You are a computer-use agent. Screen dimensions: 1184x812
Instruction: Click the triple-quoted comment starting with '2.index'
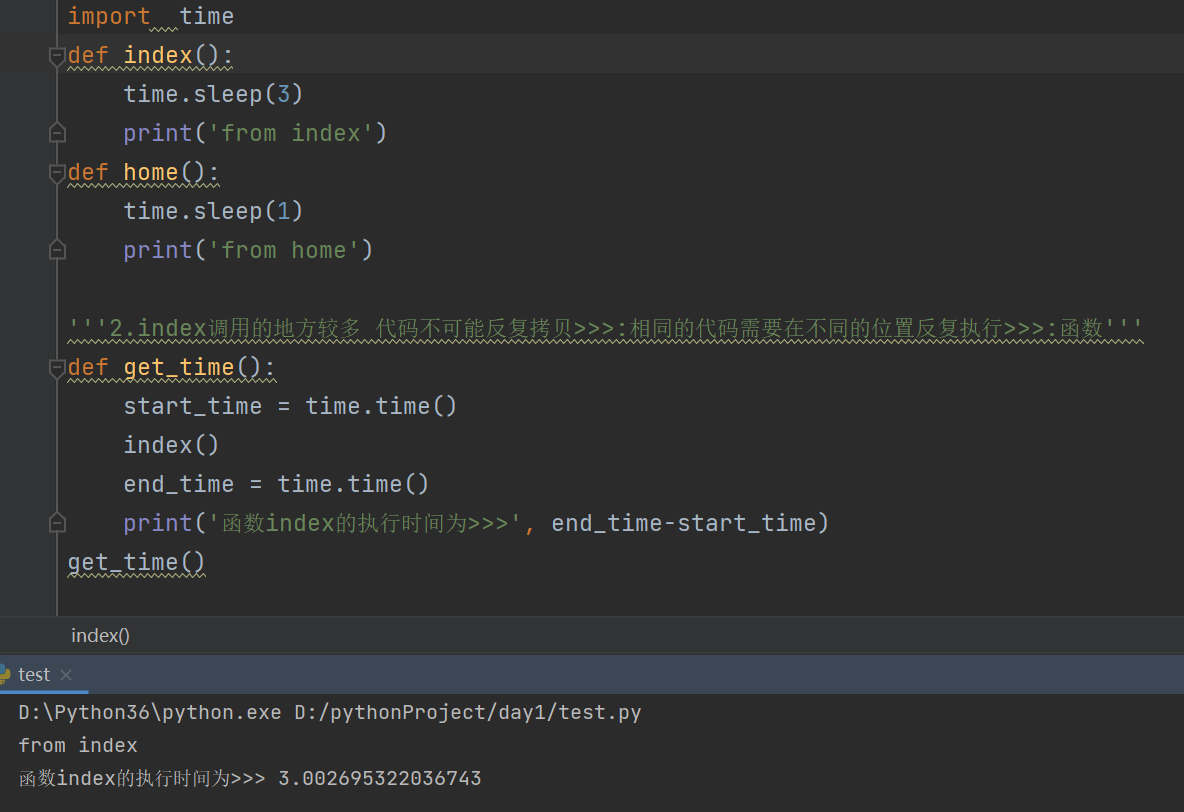[x=605, y=329]
